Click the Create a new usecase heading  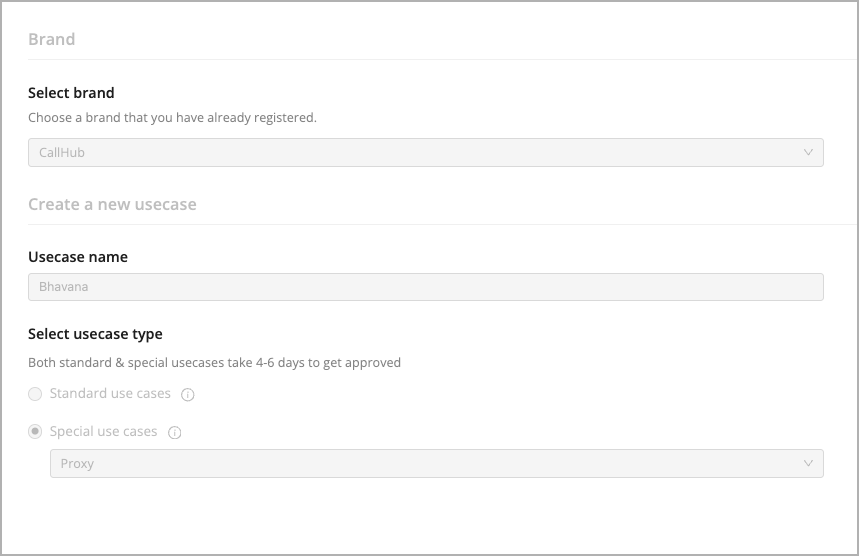pos(112,204)
